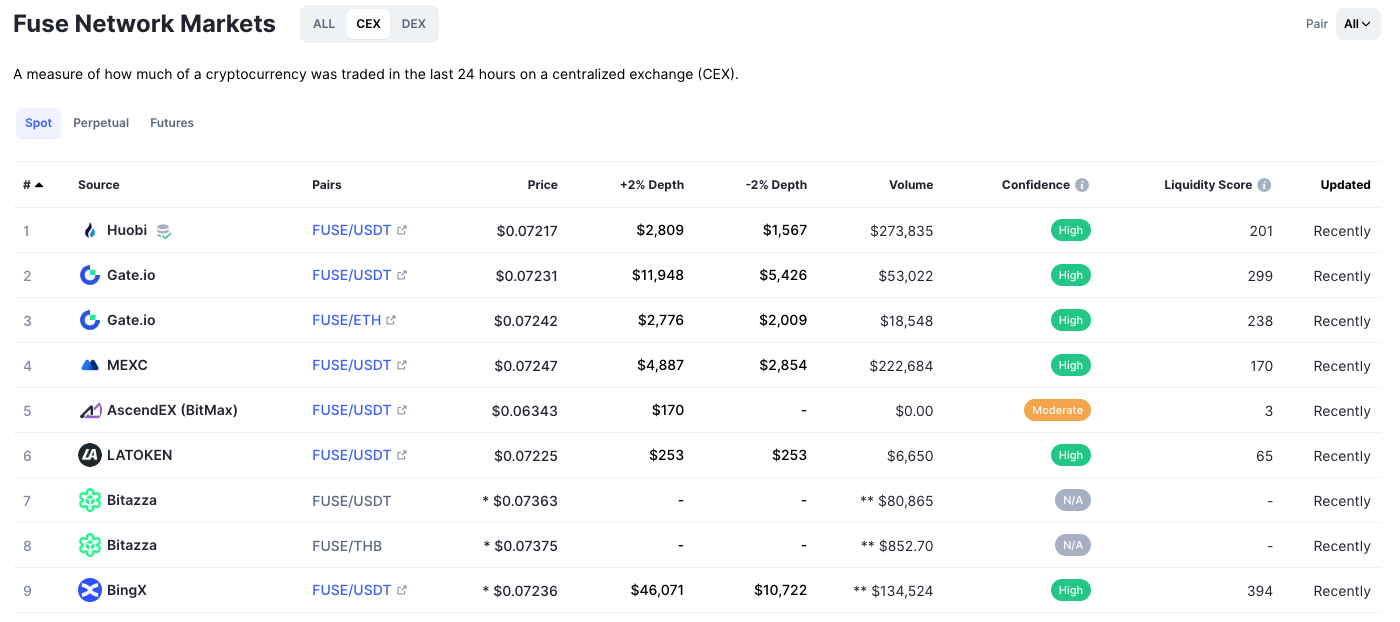Click the Liquidity Score info icon
This screenshot has width=1400, height=622.
1264,185
